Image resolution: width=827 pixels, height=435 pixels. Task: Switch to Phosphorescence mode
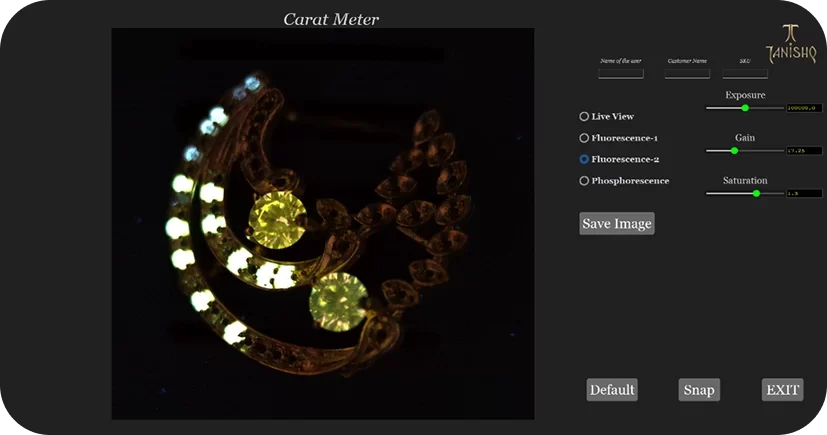[584, 181]
